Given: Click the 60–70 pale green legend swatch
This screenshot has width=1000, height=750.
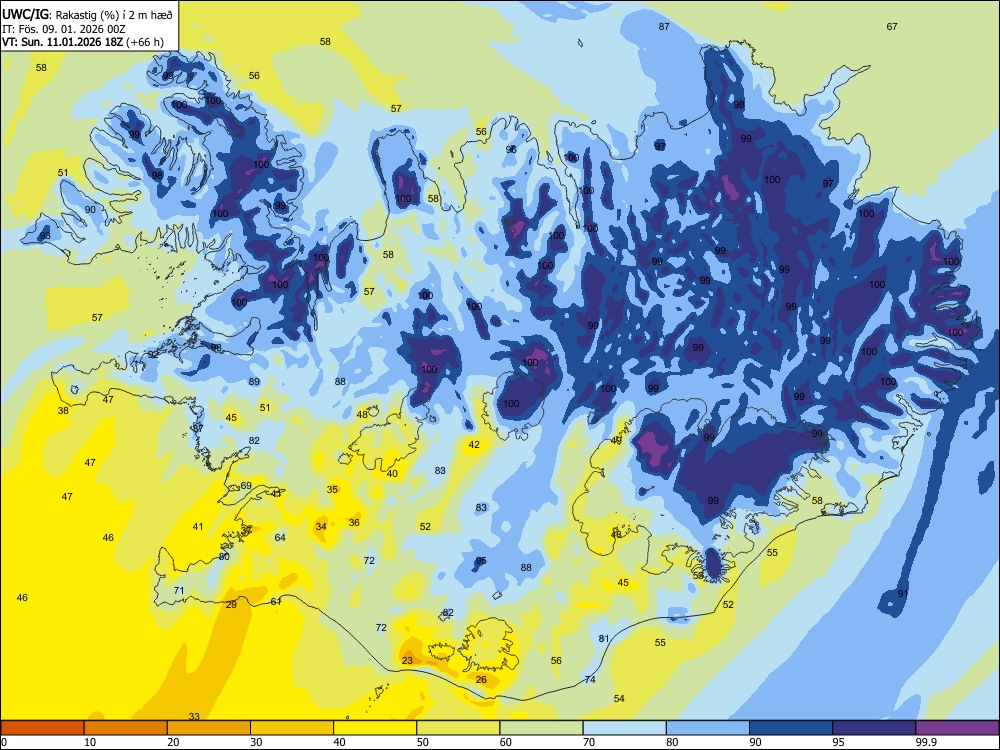Looking at the screenshot, I should point(541,728).
